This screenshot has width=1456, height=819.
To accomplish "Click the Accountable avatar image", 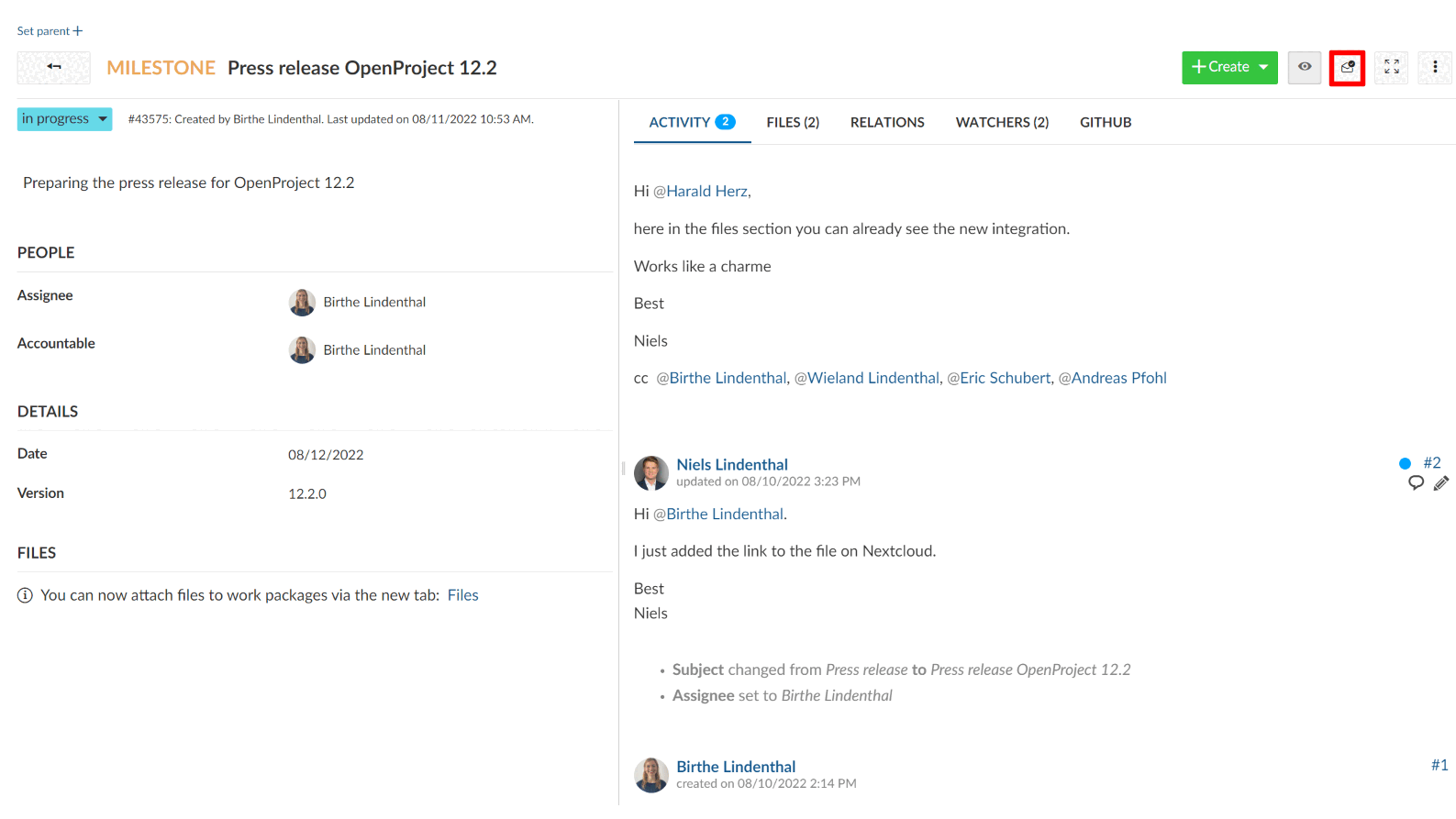I will (302, 350).
